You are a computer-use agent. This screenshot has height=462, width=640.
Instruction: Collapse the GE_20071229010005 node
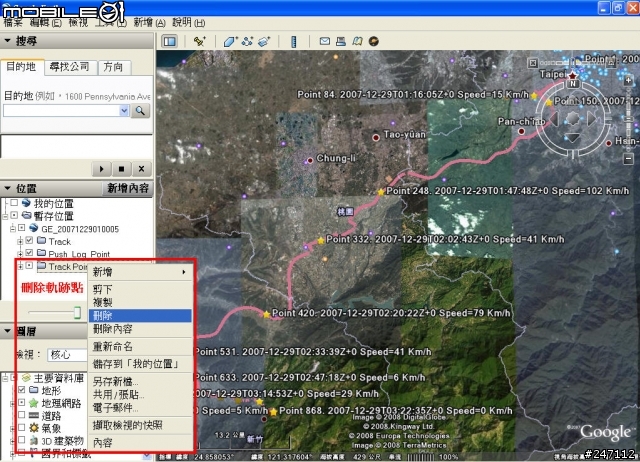coord(13,229)
